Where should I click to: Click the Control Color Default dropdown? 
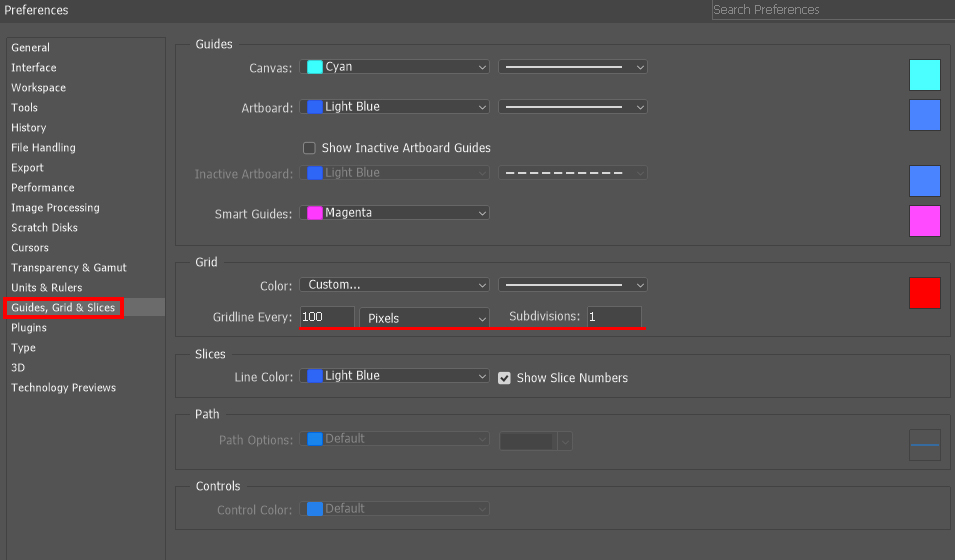click(394, 509)
